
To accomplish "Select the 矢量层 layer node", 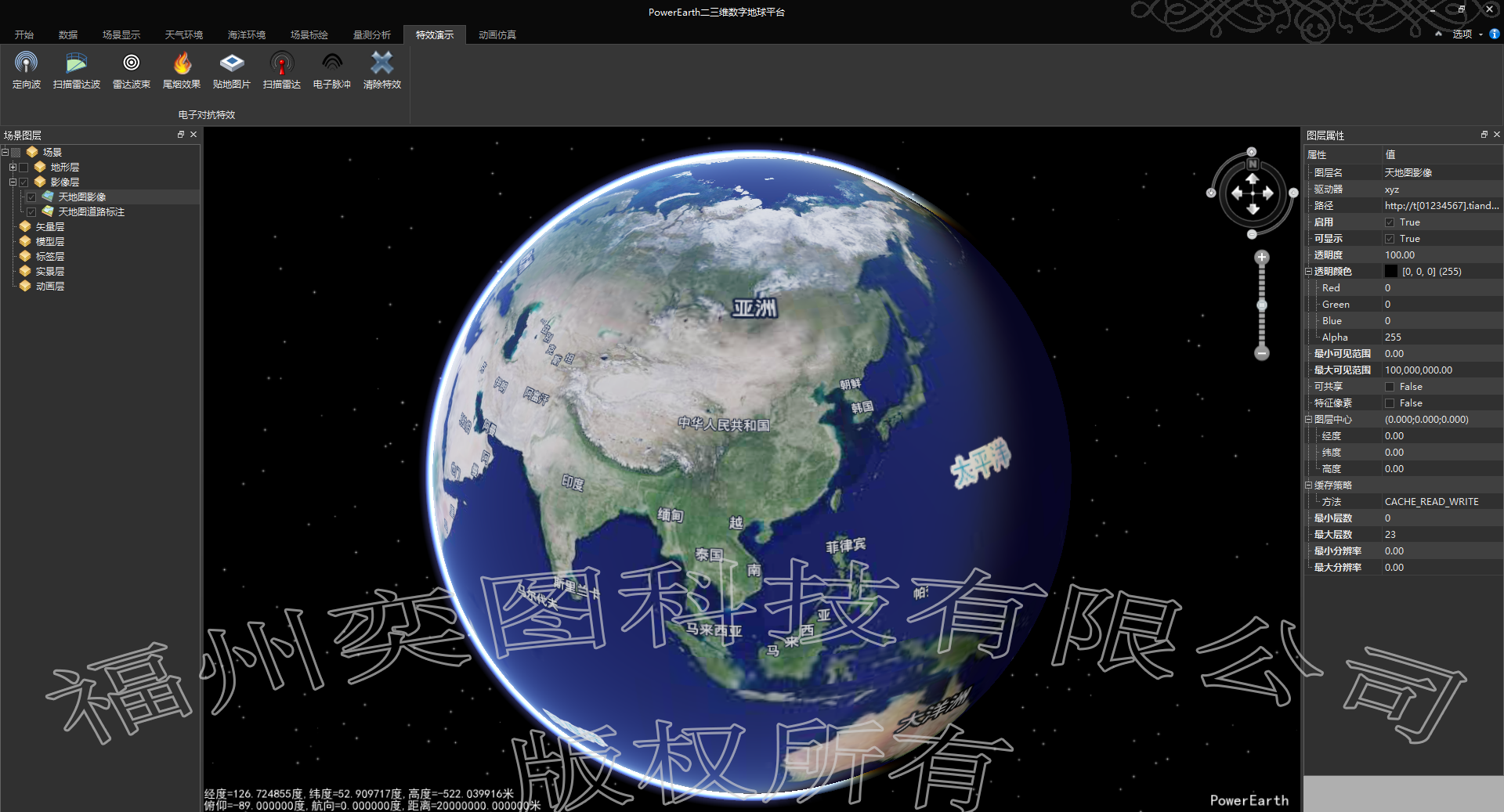I will click(x=49, y=226).
